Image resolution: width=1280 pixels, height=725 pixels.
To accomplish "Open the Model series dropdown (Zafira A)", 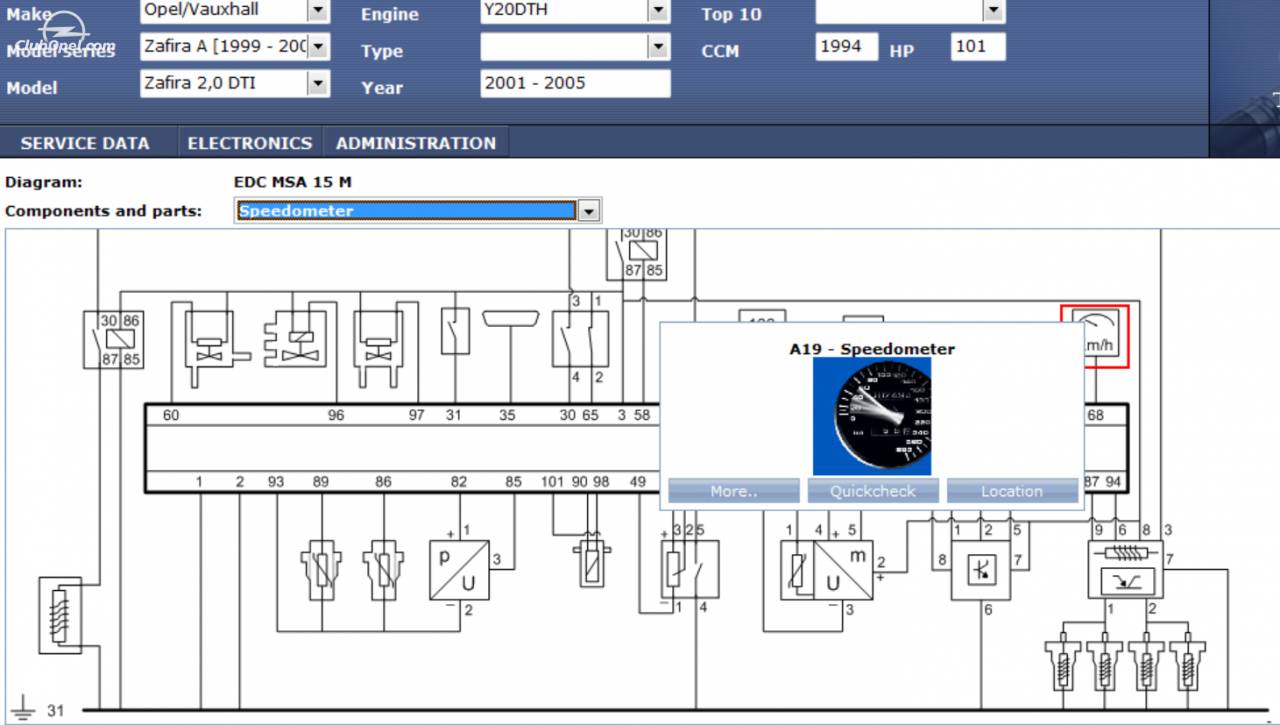I will point(318,46).
